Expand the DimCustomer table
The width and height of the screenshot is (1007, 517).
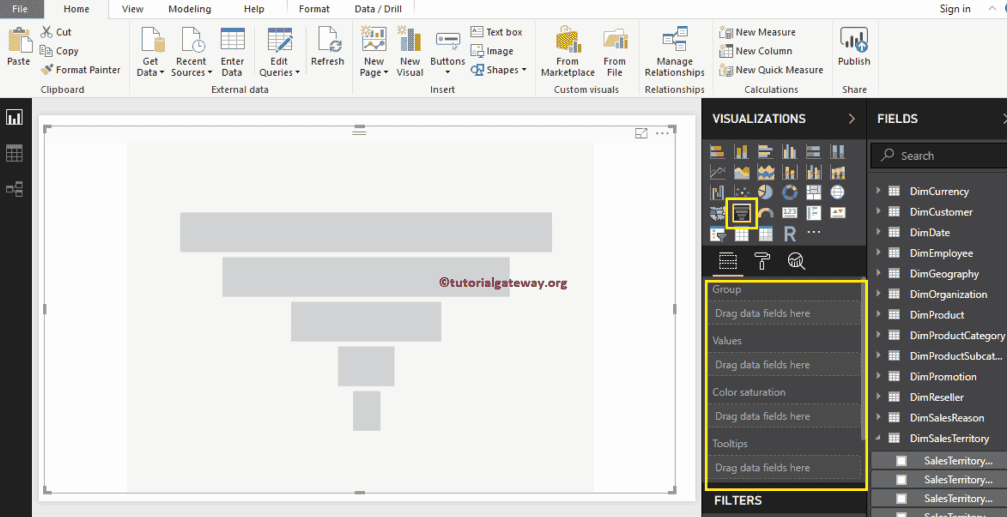pyautogui.click(x=878, y=211)
